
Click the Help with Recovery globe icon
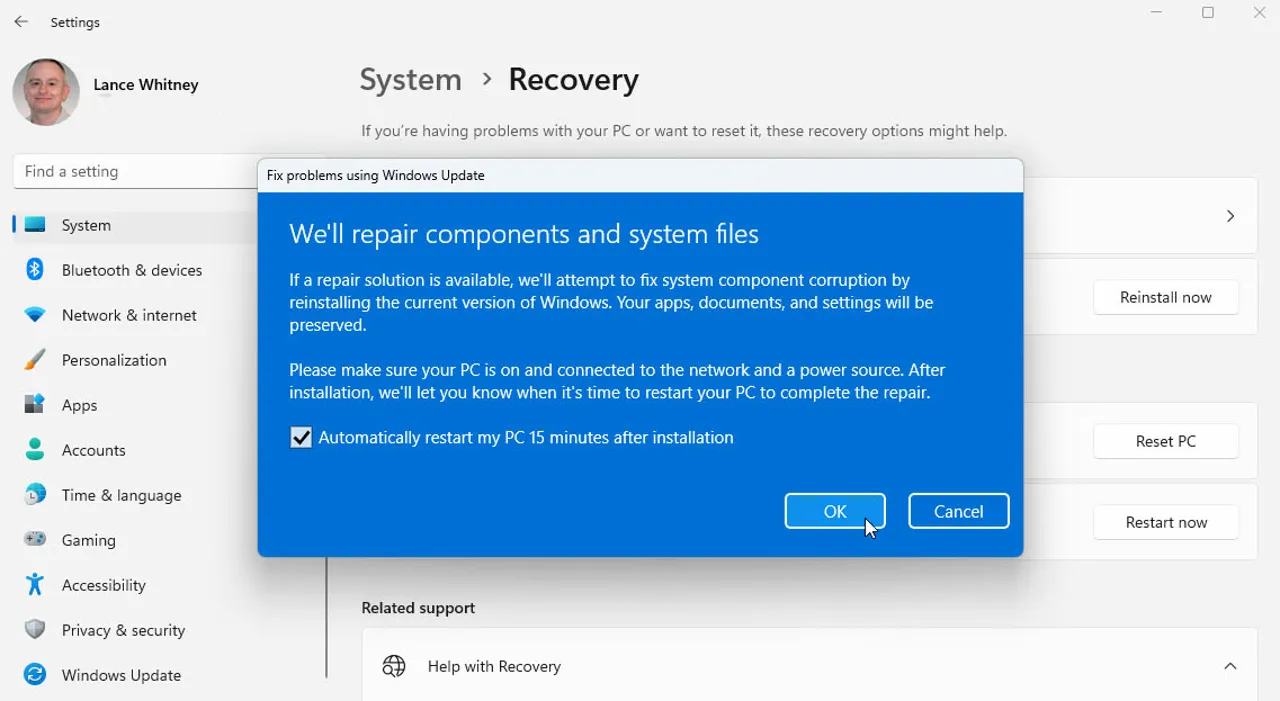click(394, 666)
